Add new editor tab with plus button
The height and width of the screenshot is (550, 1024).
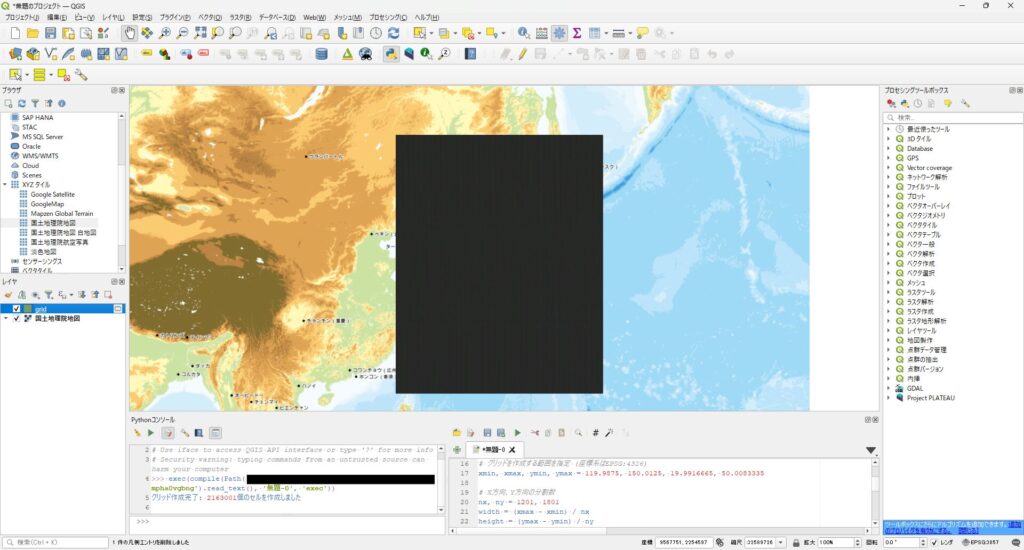point(457,450)
